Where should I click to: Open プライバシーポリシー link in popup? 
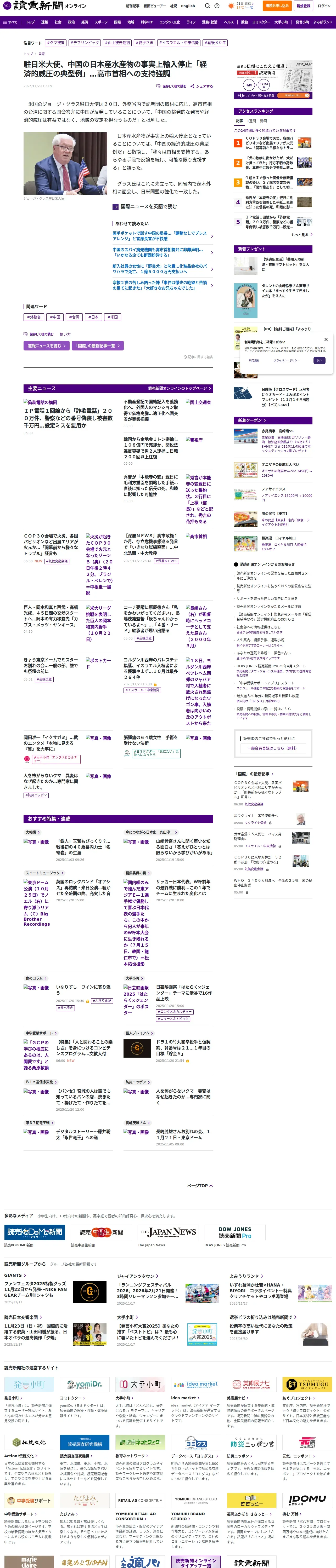(x=287, y=360)
